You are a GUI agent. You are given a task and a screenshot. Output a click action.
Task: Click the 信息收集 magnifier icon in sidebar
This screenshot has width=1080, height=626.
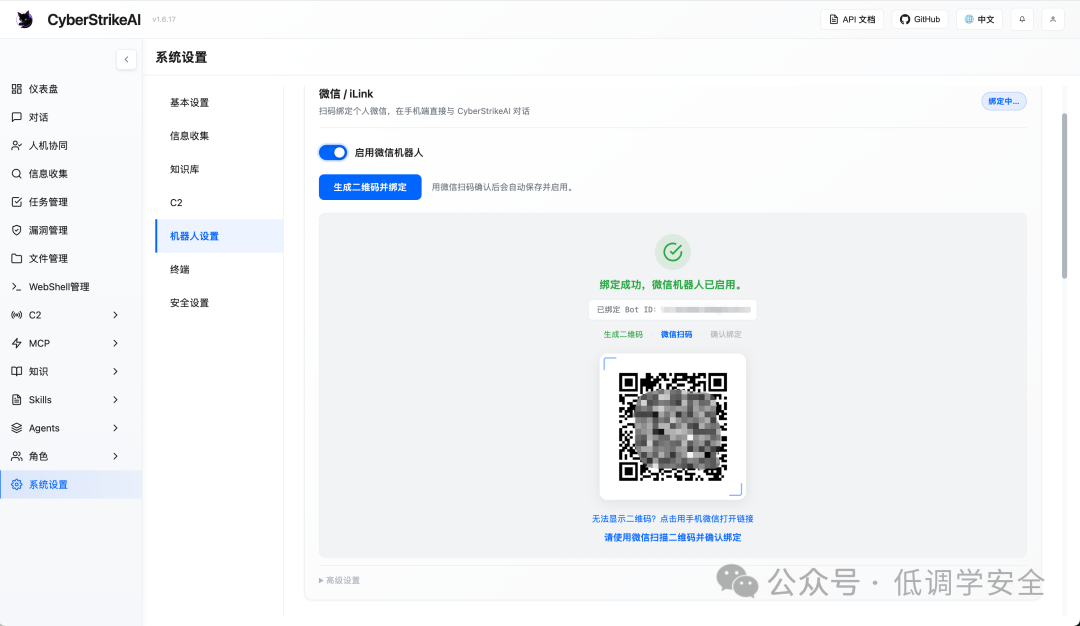click(17, 174)
